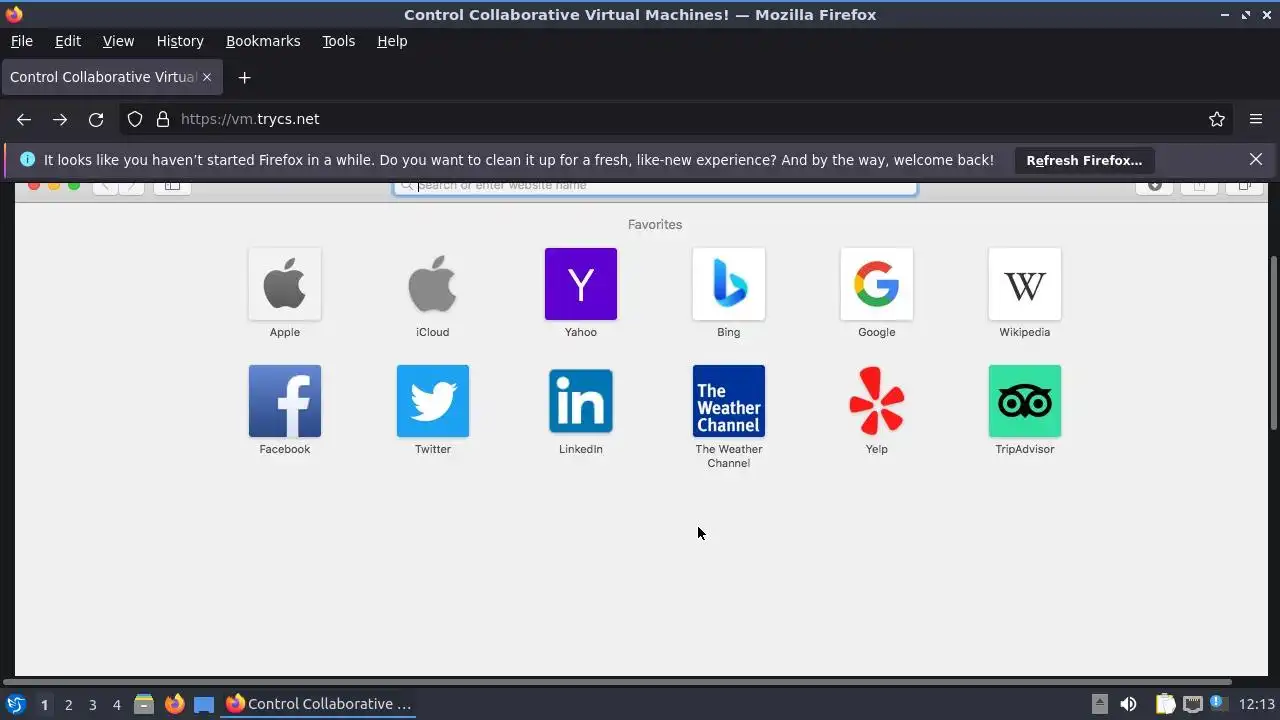This screenshot has height=720, width=1280.
Task: Open The Weather Channel favorite tile
Action: click(729, 401)
